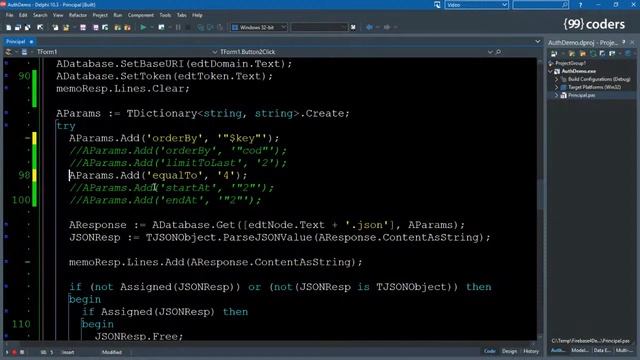The image size is (640, 360).
Task: Click the Pause debugger icon
Action: click(178, 27)
